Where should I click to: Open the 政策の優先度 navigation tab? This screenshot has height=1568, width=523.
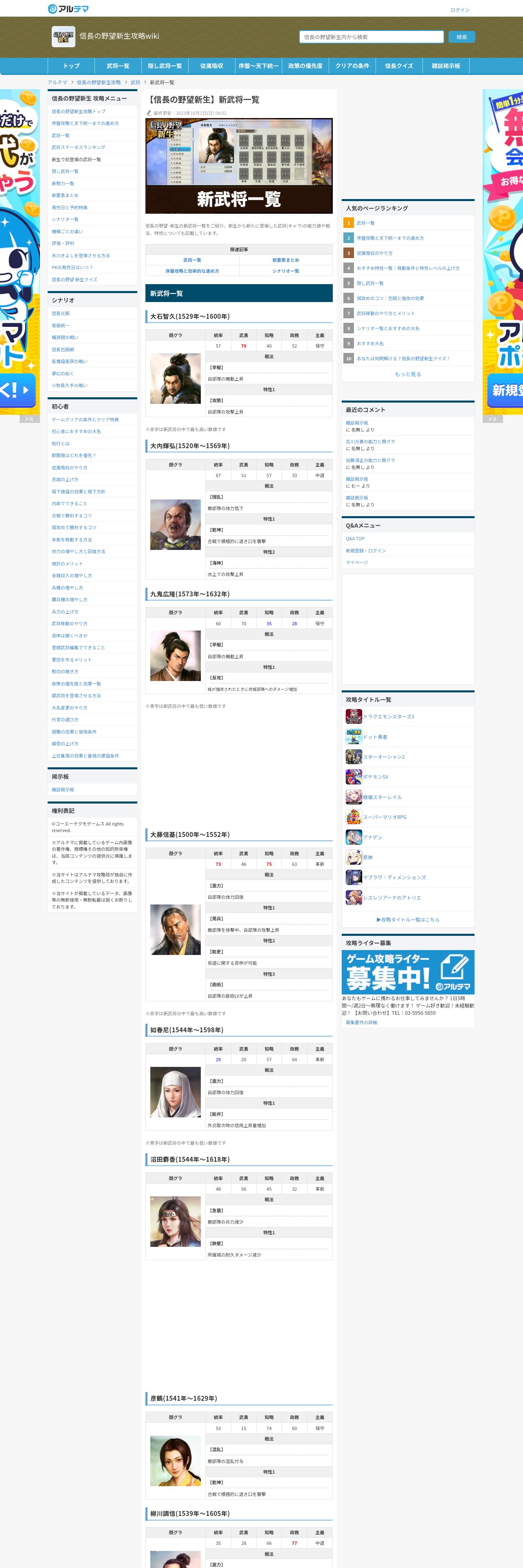coord(305,66)
